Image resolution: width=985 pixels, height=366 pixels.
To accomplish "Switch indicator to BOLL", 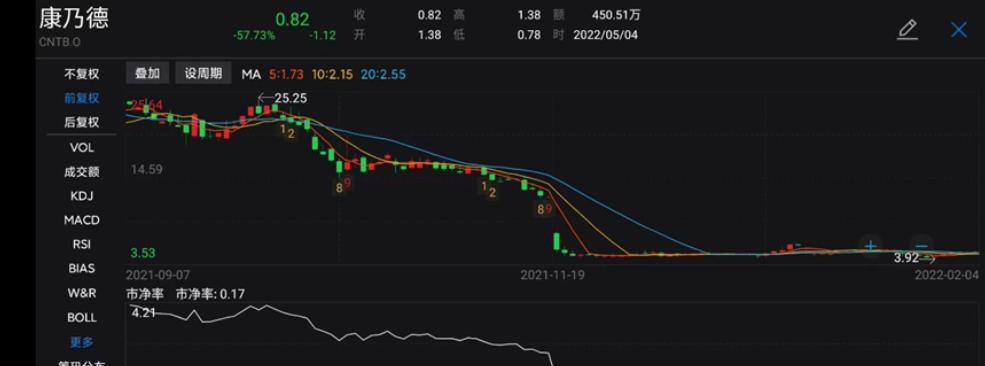I will (82, 318).
